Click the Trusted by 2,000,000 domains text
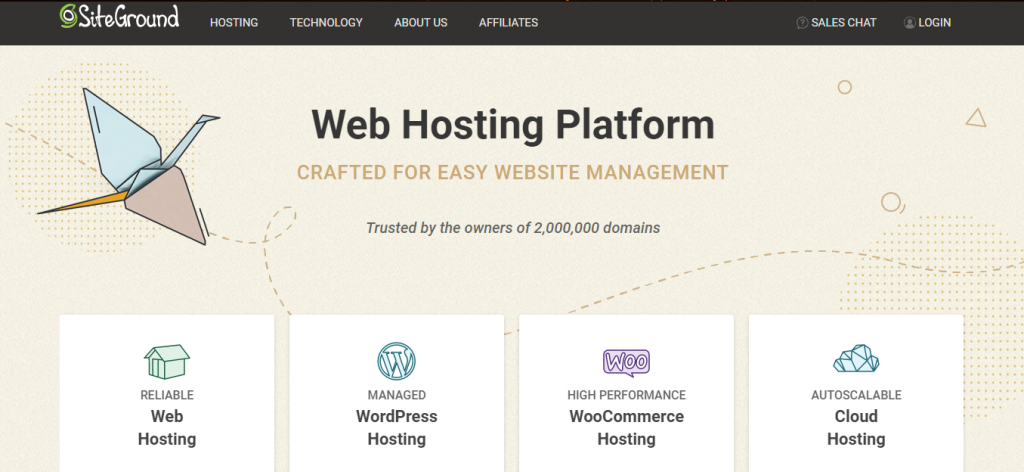 point(513,228)
